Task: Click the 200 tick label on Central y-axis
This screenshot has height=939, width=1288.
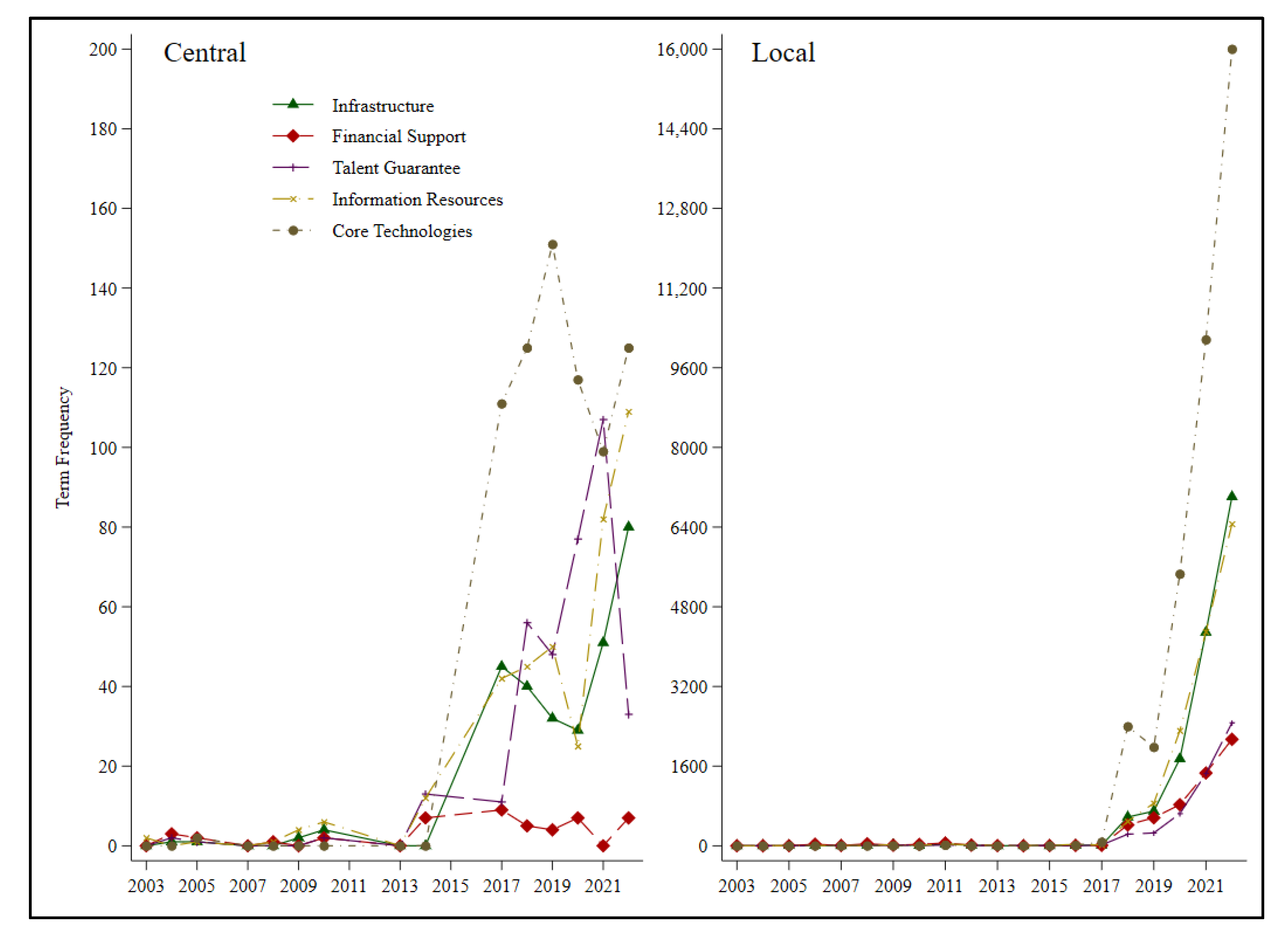Action: [103, 50]
